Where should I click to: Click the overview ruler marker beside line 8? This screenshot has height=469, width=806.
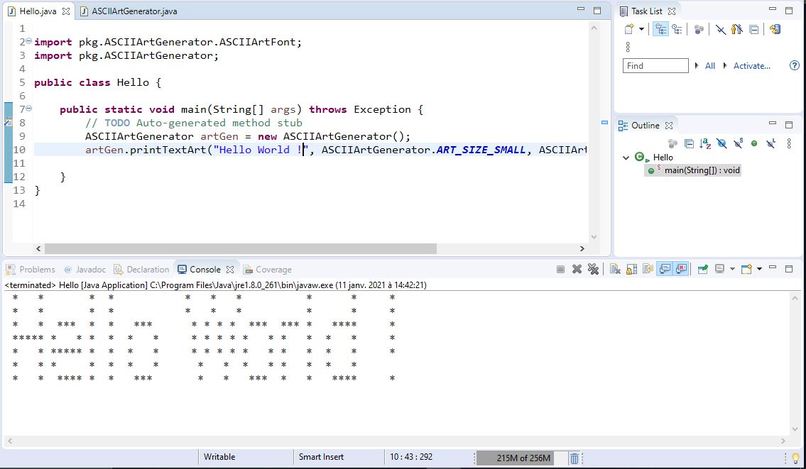click(x=604, y=122)
